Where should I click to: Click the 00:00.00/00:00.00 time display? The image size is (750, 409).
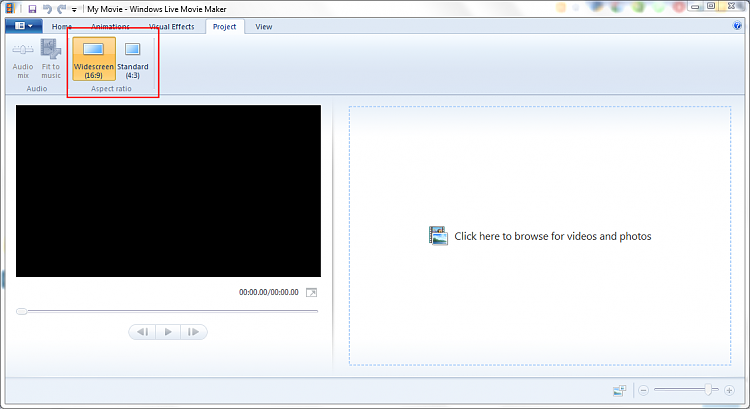(x=269, y=292)
